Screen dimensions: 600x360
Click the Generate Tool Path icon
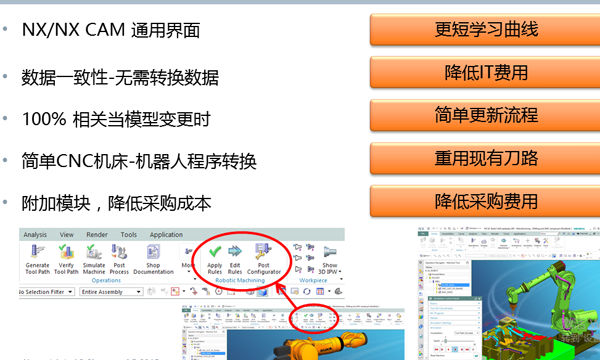pos(38,259)
